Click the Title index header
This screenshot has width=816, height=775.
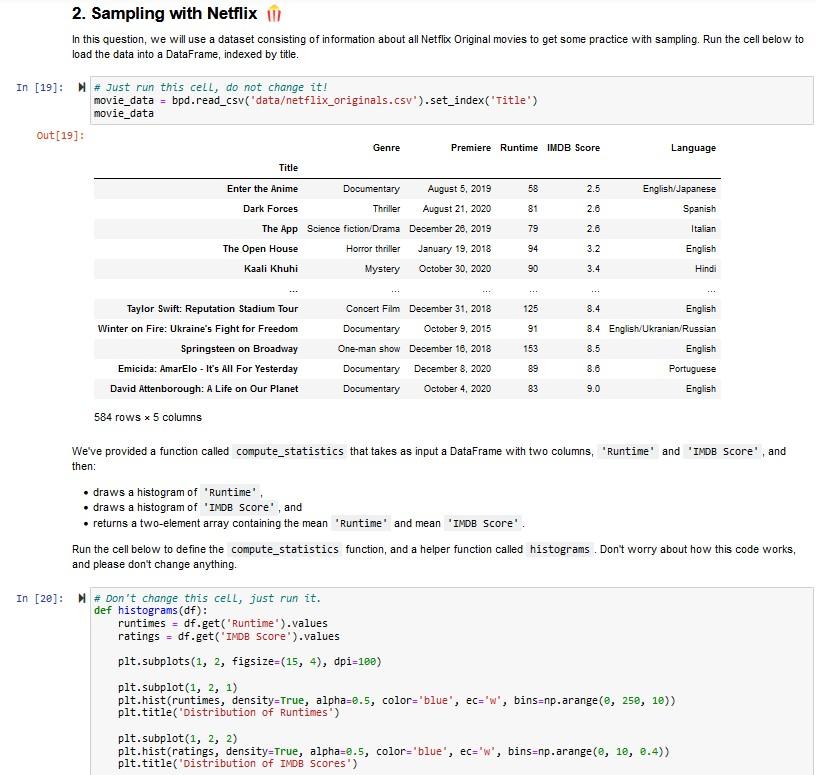tap(288, 168)
